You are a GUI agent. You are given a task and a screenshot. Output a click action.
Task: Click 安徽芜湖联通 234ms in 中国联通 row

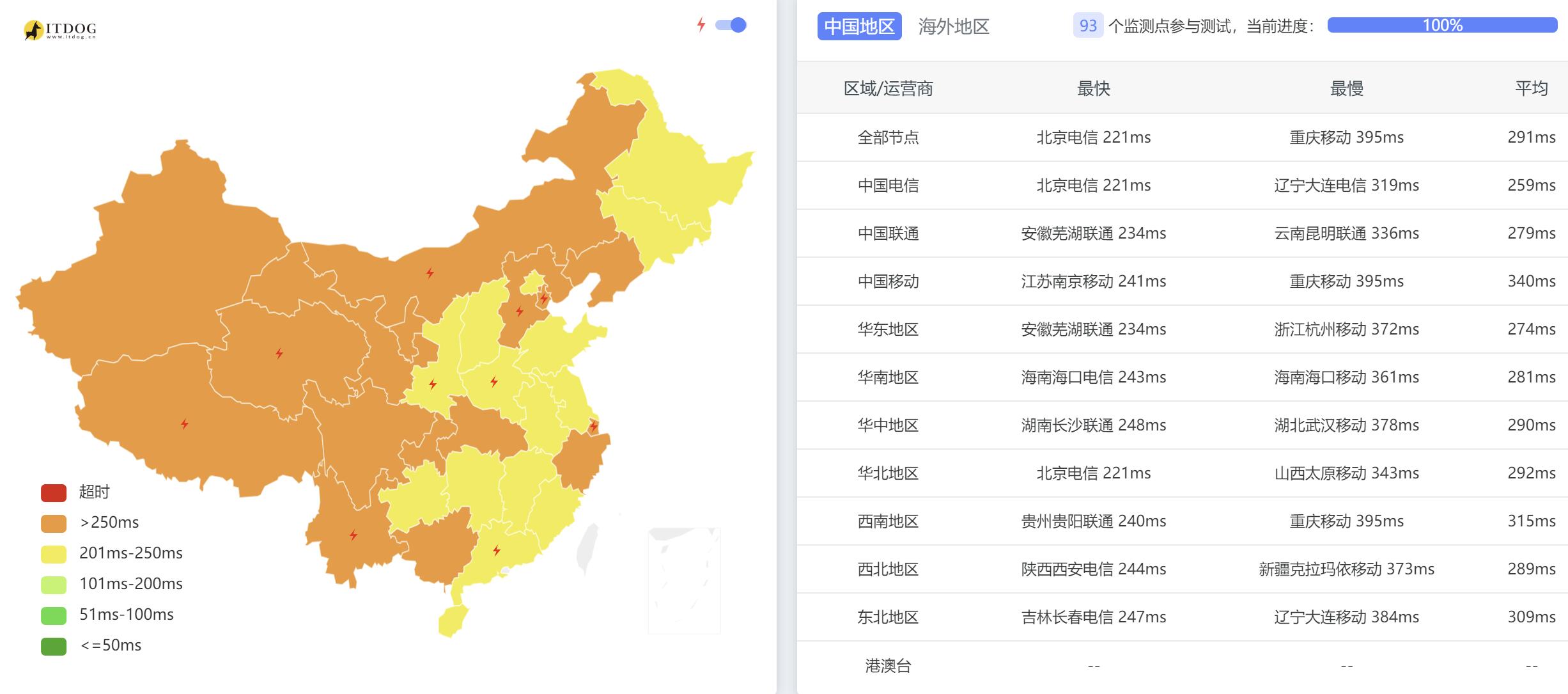1094,233
